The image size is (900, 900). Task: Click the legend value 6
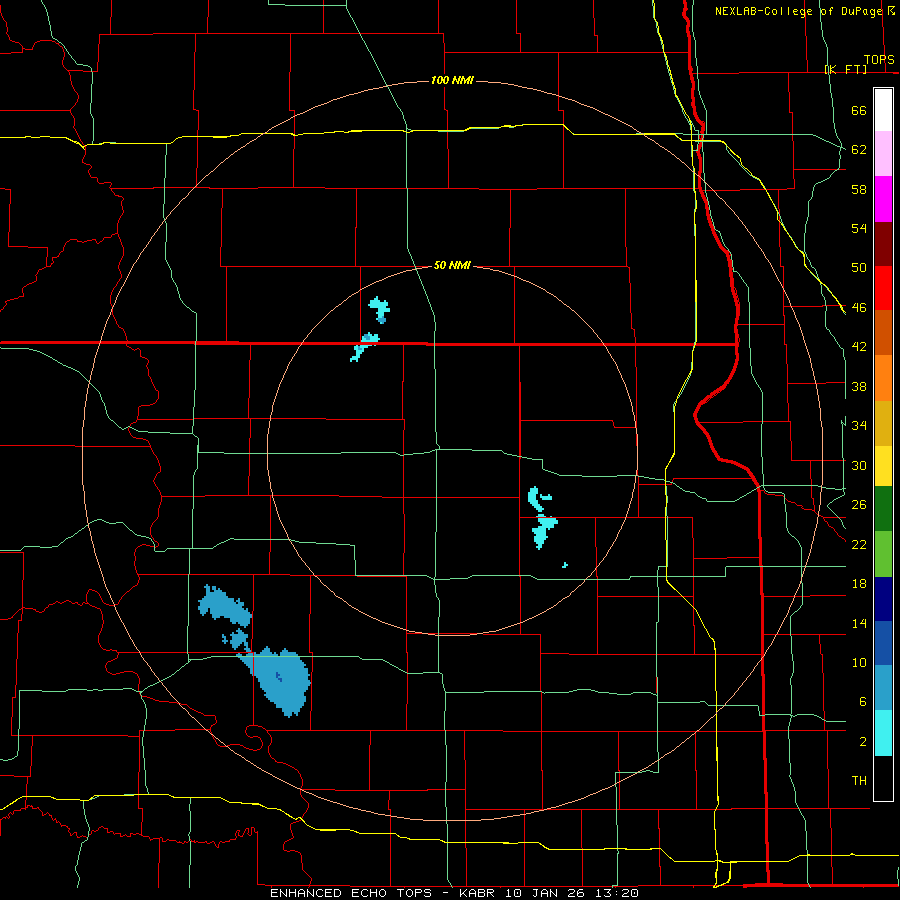tap(862, 702)
